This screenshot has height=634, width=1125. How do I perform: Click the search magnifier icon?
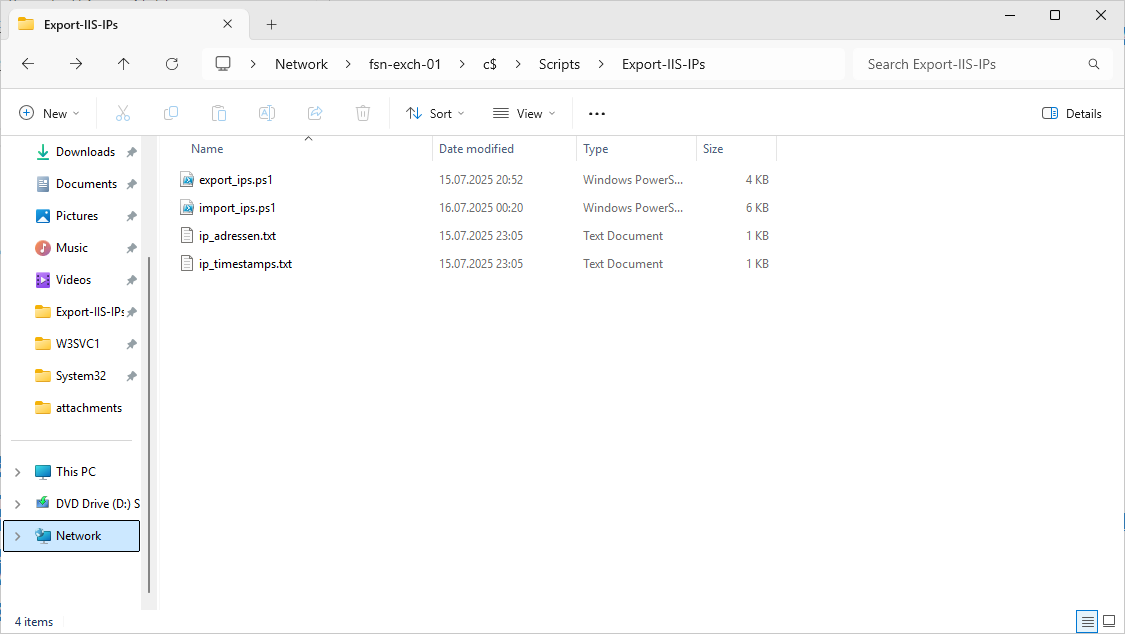1093,64
